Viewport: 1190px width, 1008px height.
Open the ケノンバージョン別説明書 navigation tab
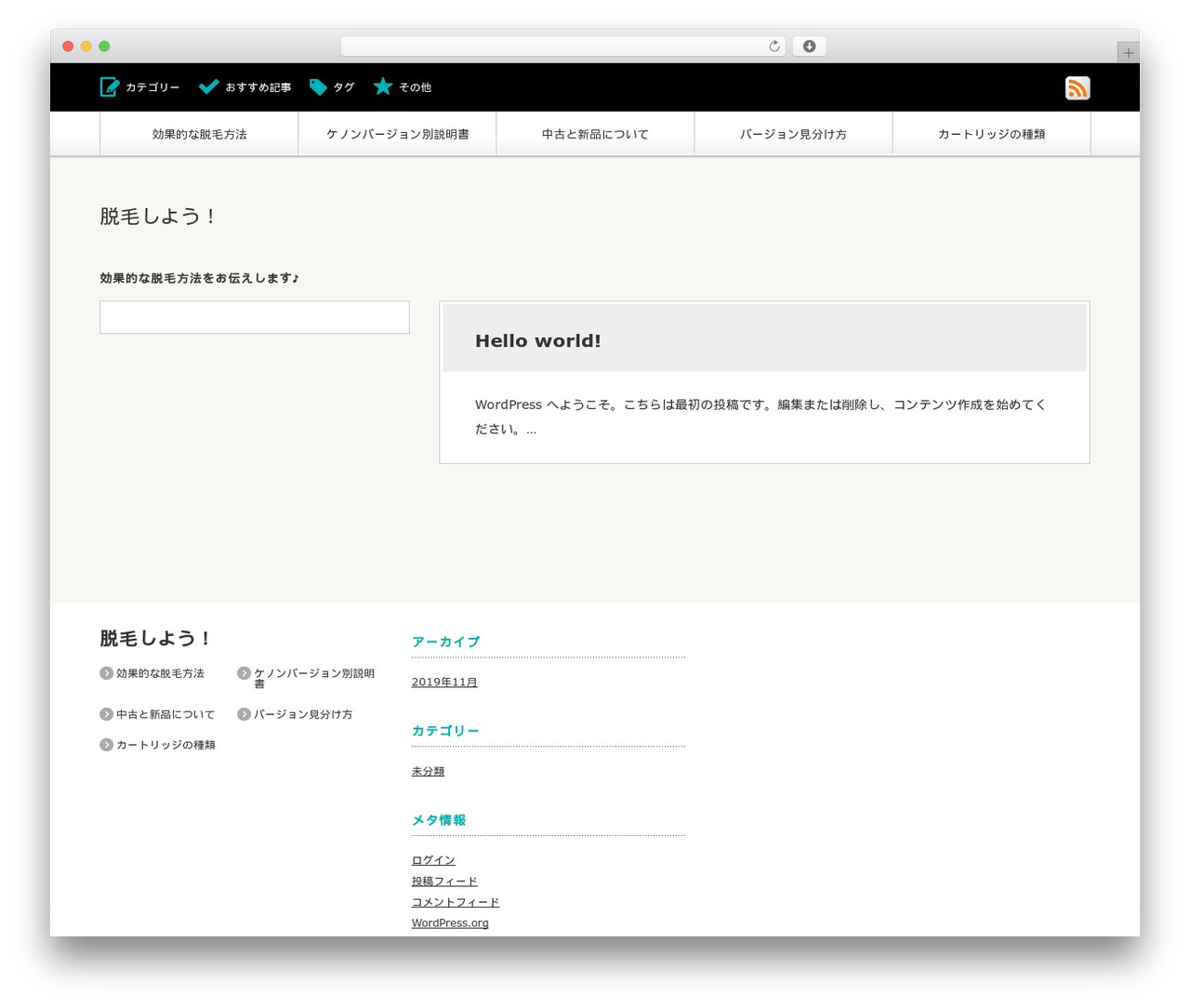(x=397, y=134)
